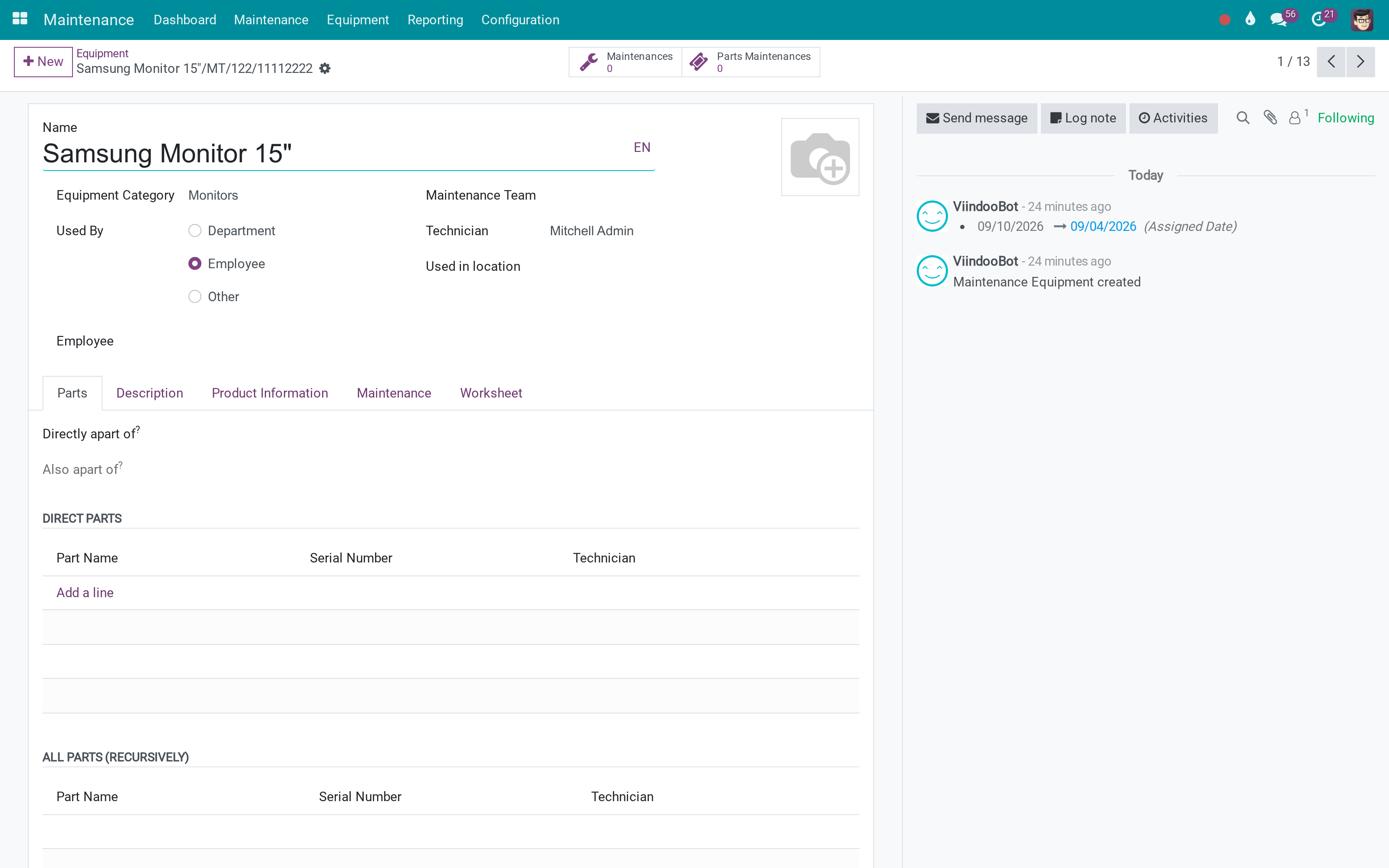Image resolution: width=1389 pixels, height=868 pixels.
Task: Open the Maintenance menu in the navbar
Action: point(271,20)
